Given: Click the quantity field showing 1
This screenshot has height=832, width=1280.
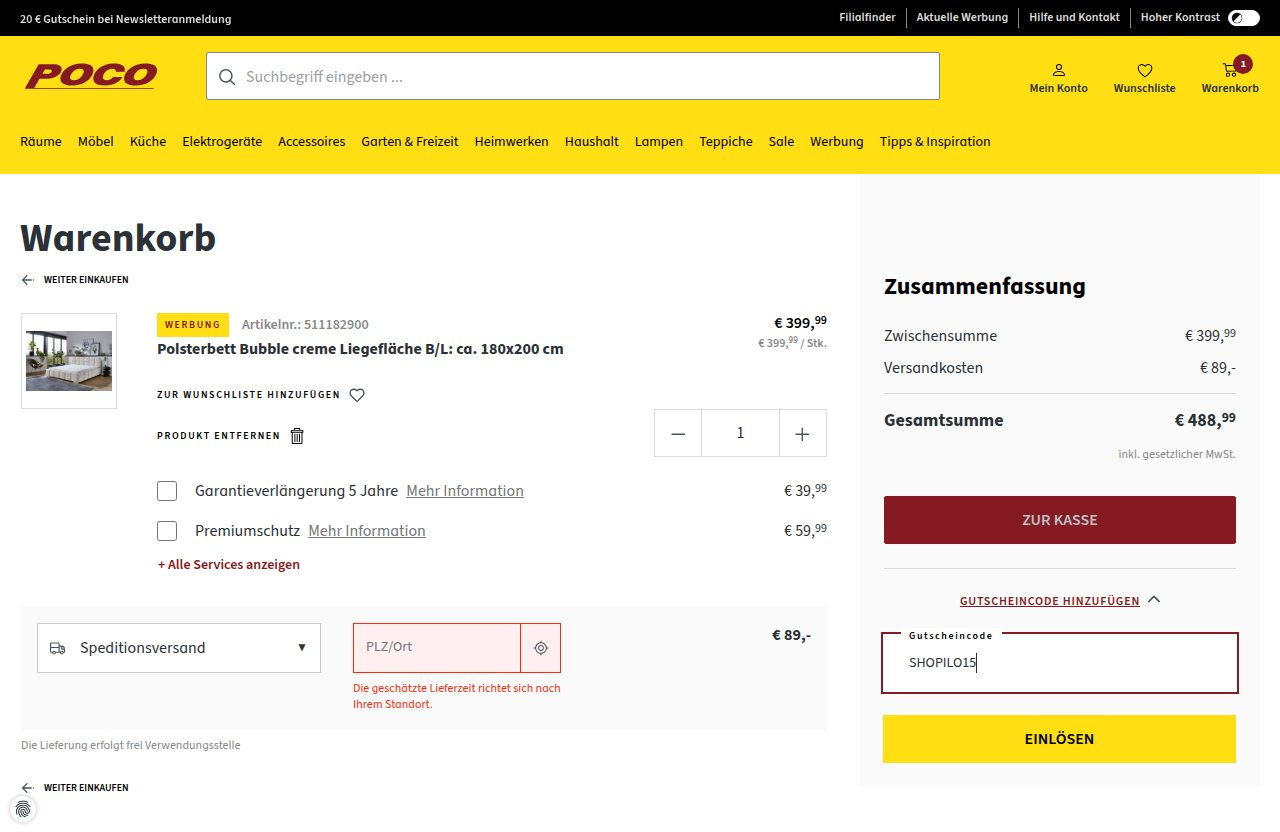Looking at the screenshot, I should point(740,433).
